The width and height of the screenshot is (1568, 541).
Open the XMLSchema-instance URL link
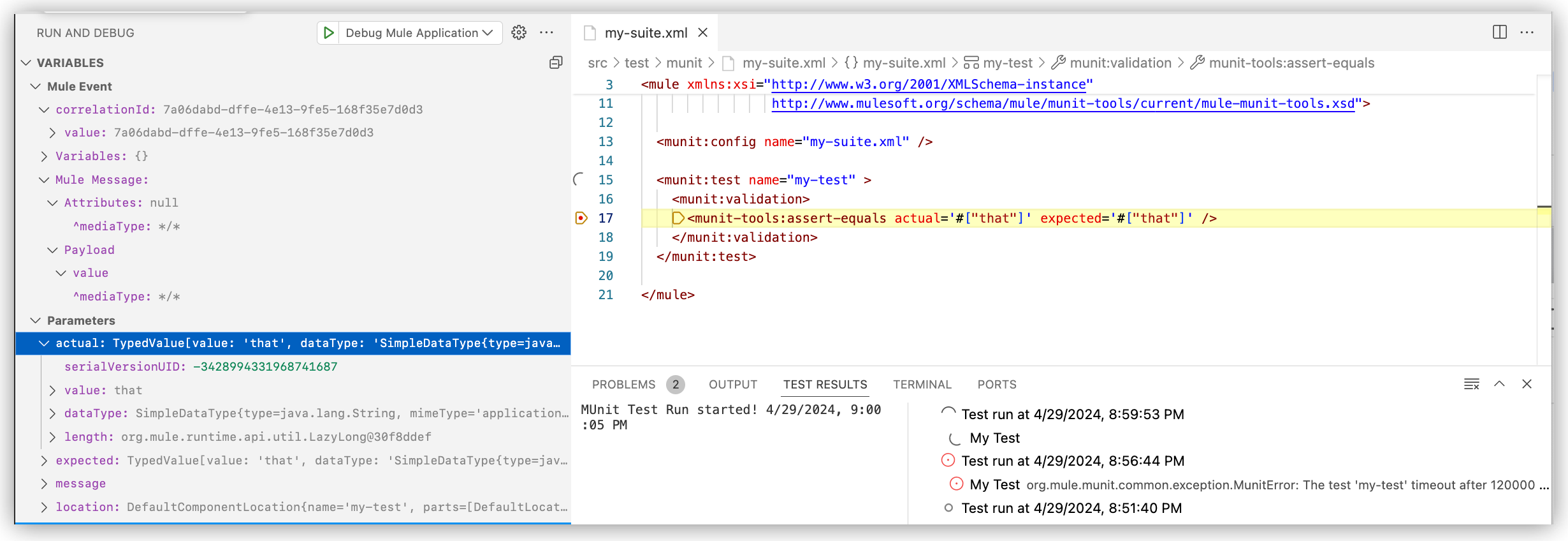[928, 84]
